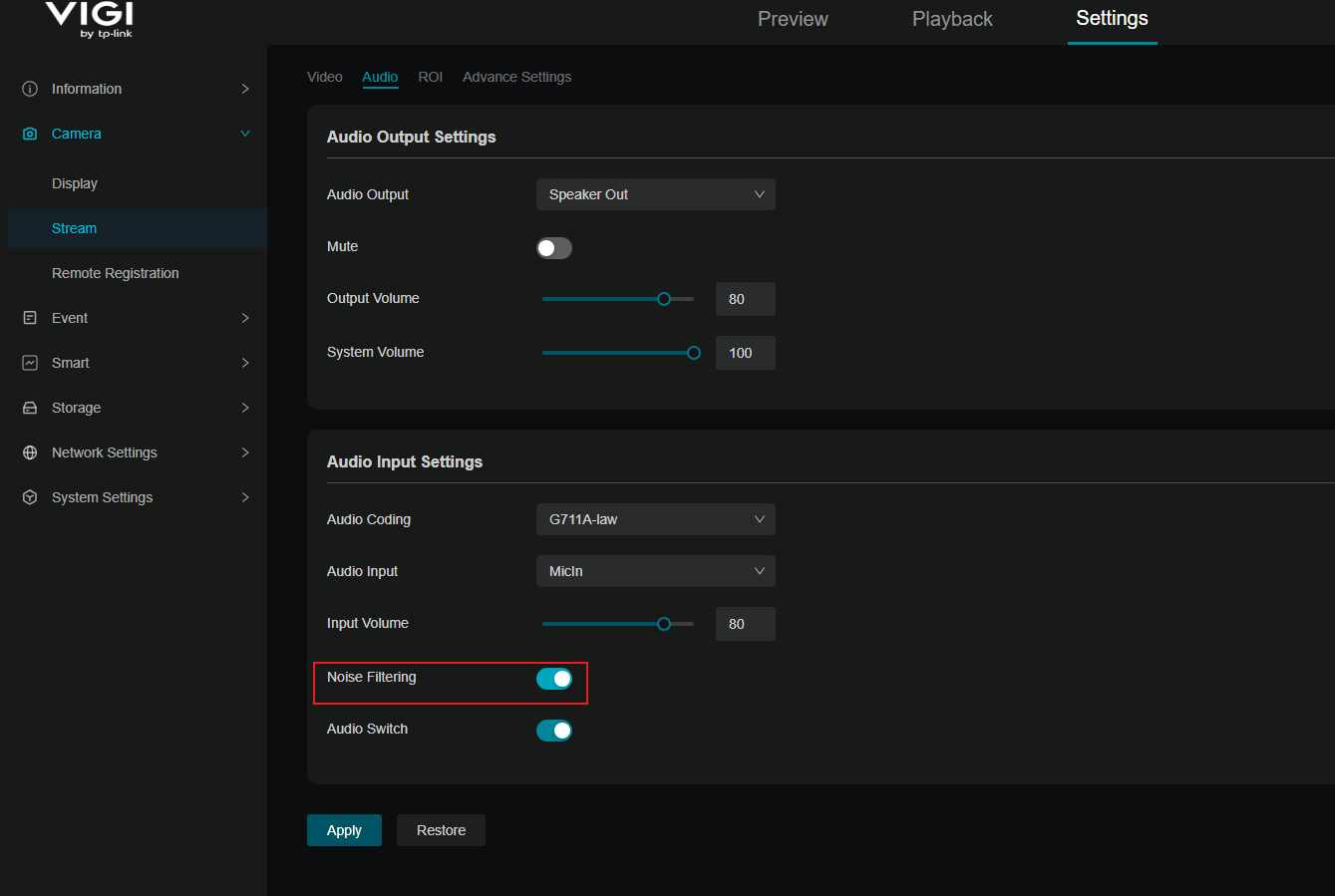Viewport: 1335px width, 896px height.
Task: Click the Input Volume slider handle
Action: tap(664, 624)
